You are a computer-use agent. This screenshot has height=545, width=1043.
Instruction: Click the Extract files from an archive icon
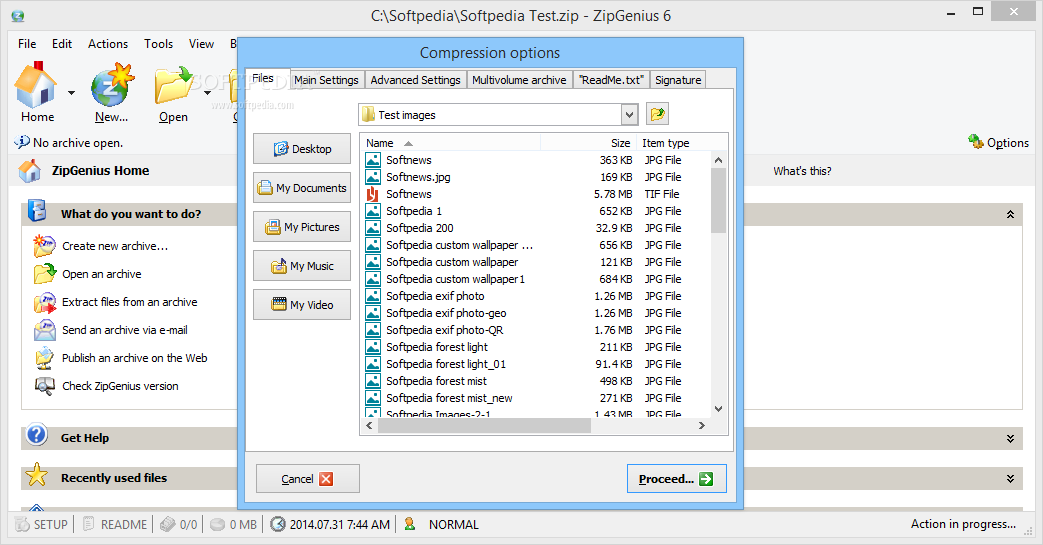click(45, 302)
